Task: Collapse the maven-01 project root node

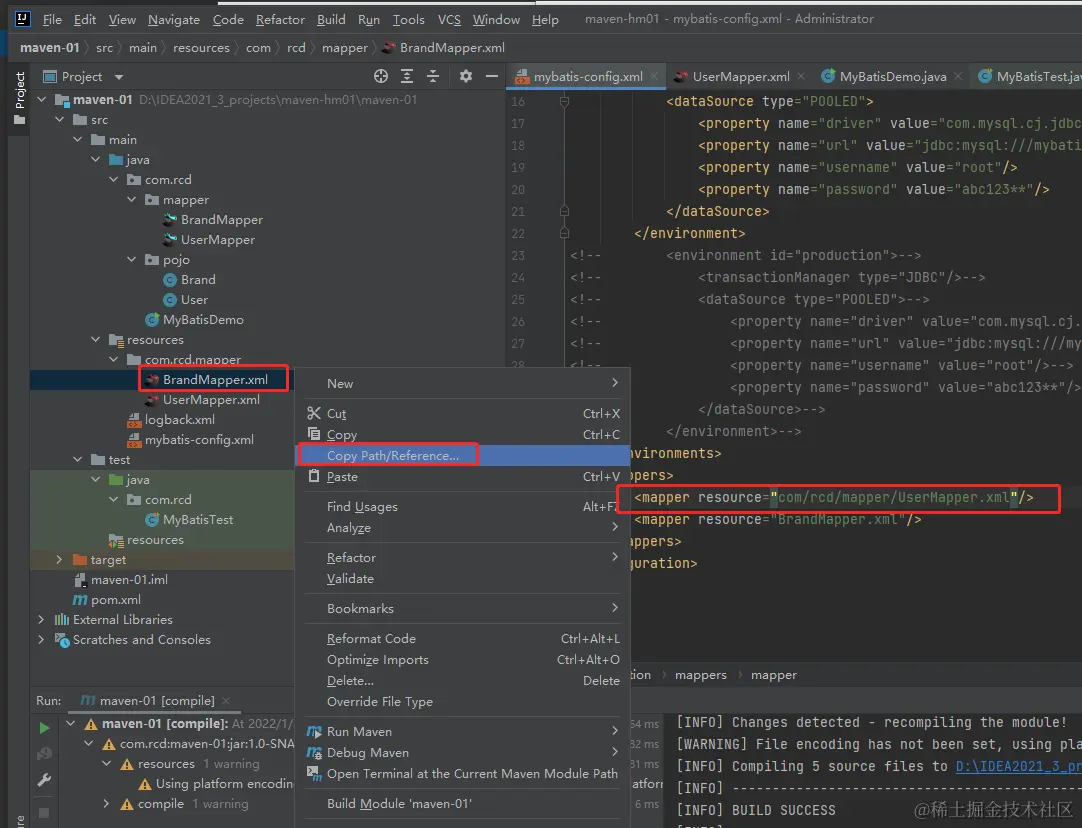Action: tap(42, 99)
